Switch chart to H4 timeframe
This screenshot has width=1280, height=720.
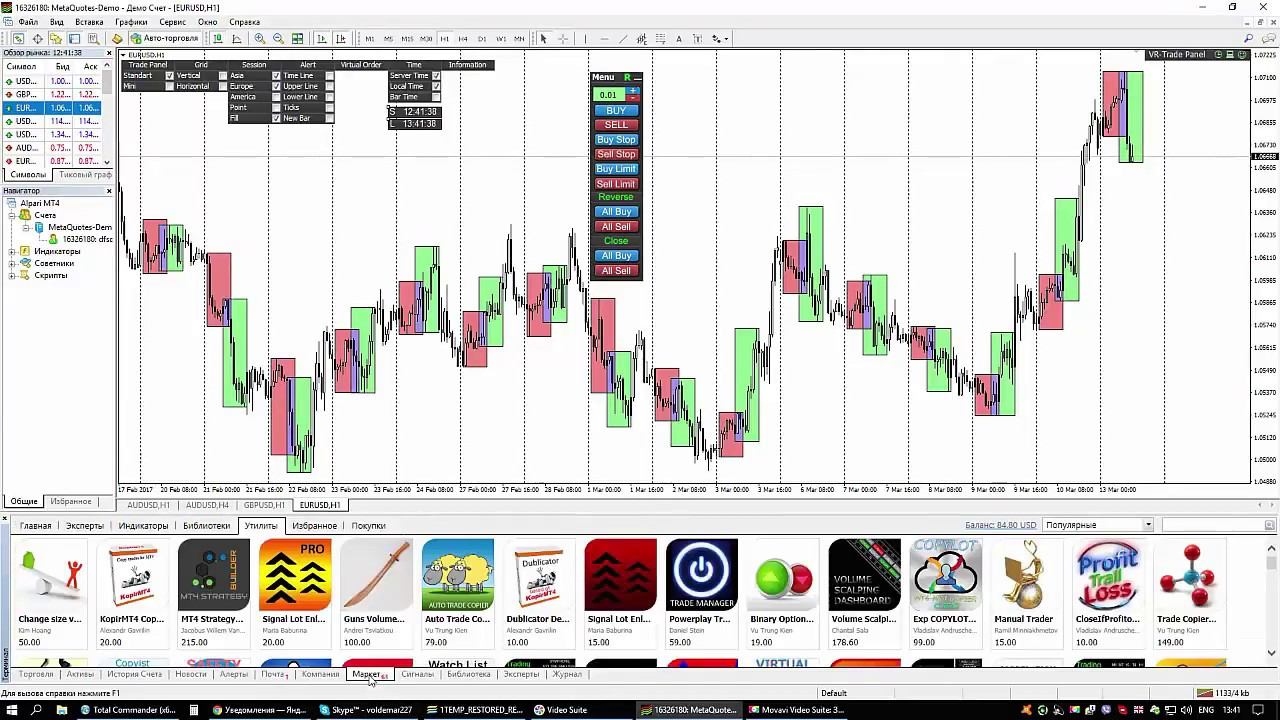tap(463, 39)
